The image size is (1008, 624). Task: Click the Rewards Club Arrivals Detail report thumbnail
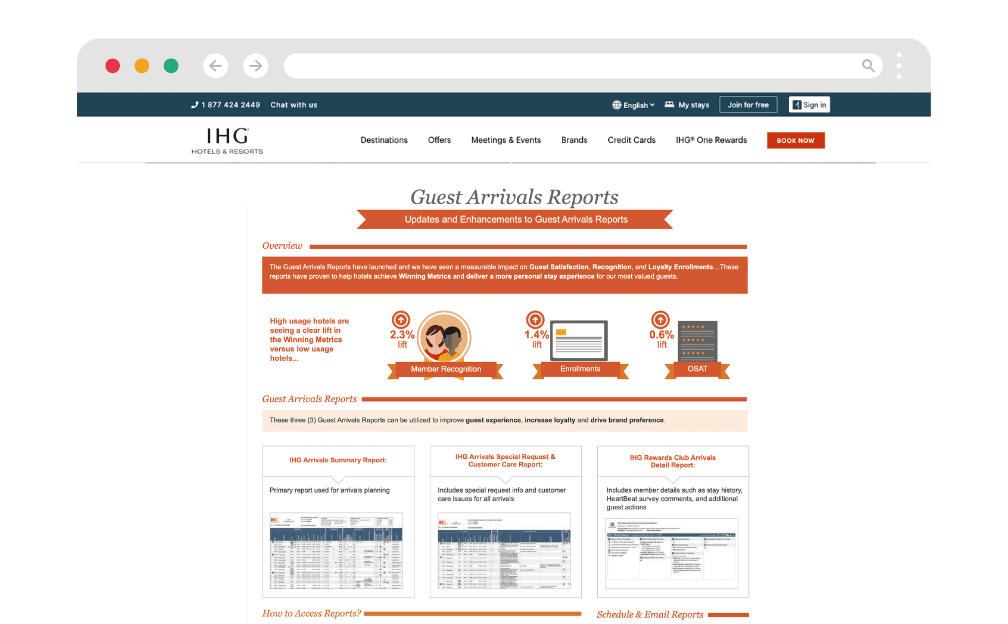(x=672, y=553)
